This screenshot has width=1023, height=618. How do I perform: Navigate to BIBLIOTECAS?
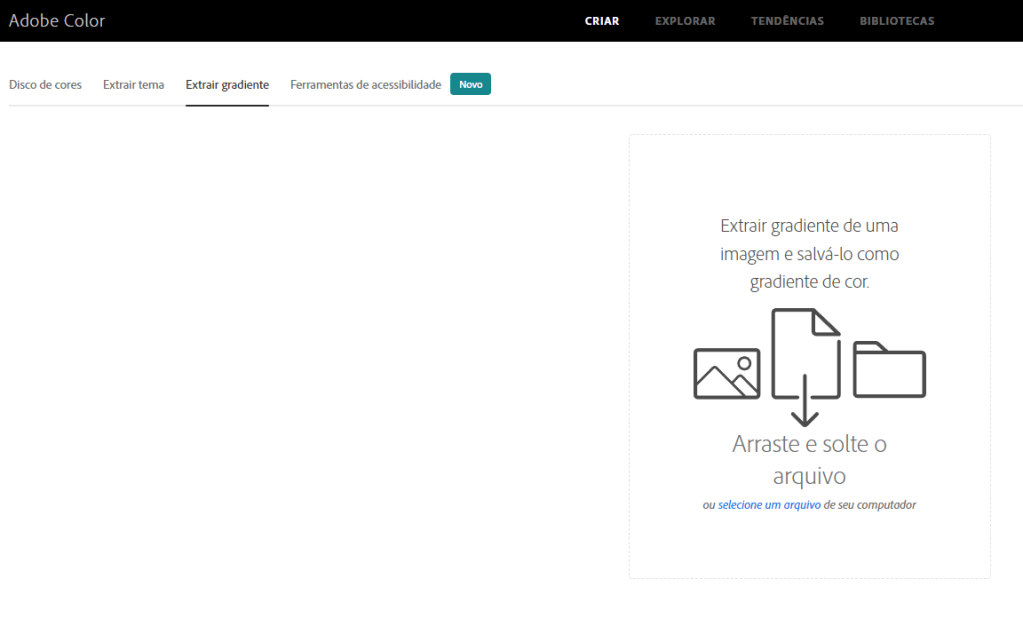897,21
